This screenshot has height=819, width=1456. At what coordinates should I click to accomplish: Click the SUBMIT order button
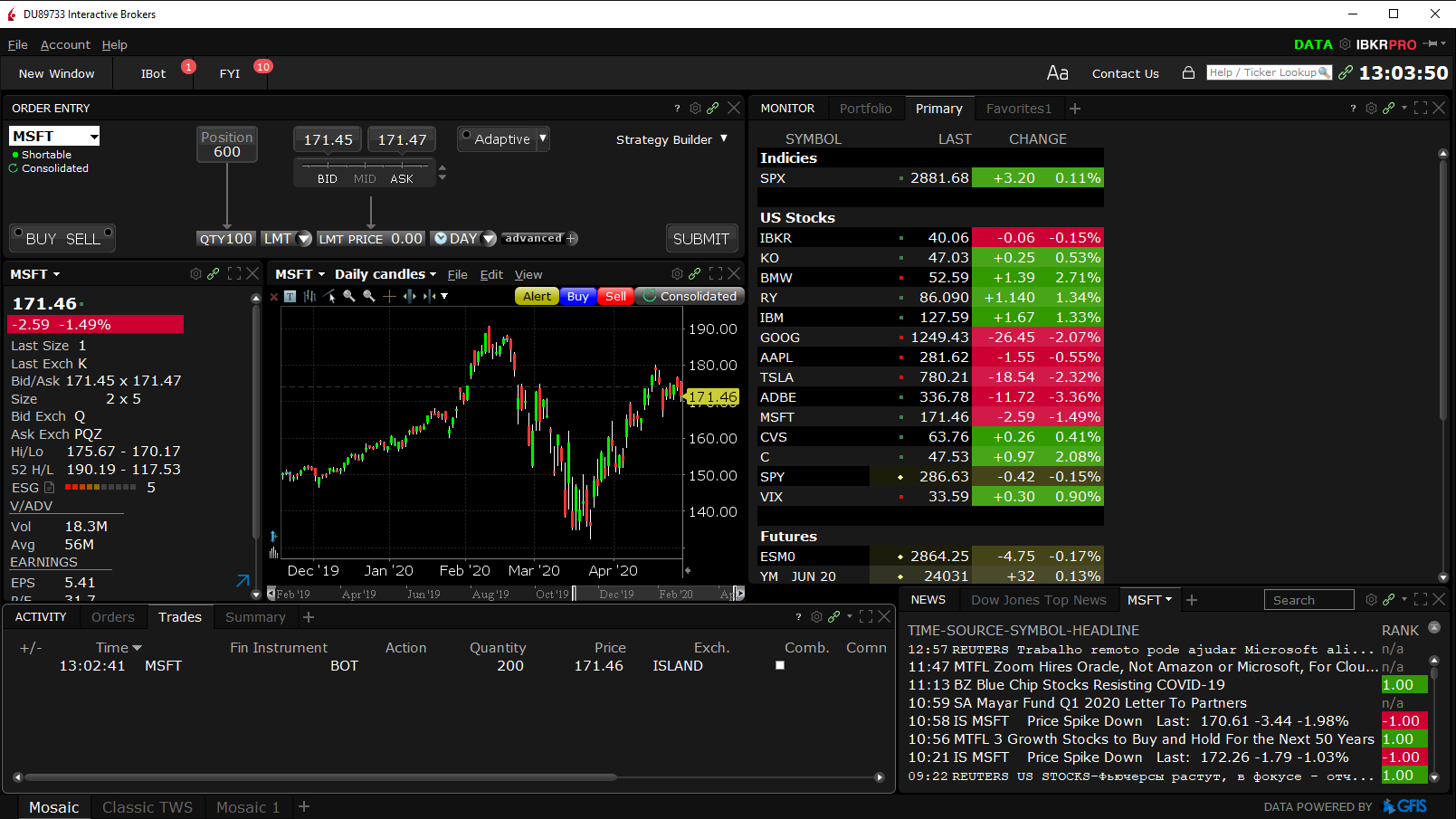[701, 238]
